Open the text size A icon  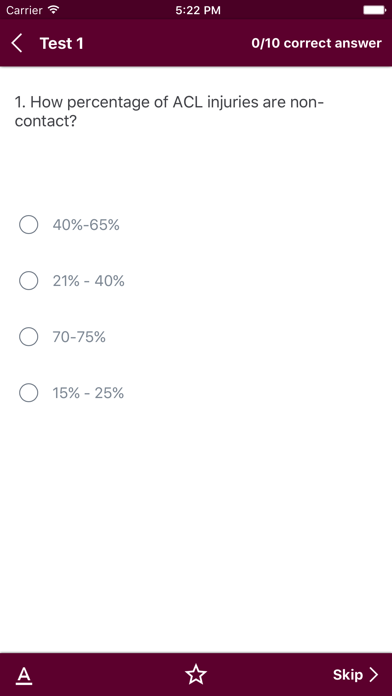[x=24, y=675]
